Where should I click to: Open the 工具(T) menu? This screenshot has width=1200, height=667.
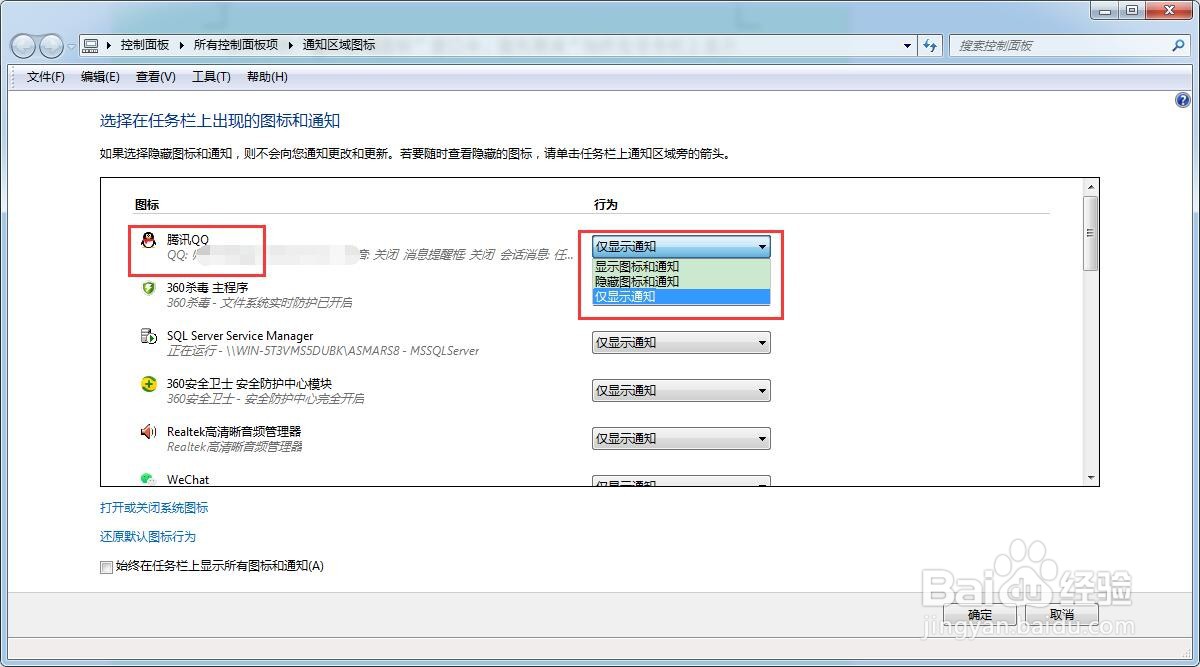pos(211,77)
